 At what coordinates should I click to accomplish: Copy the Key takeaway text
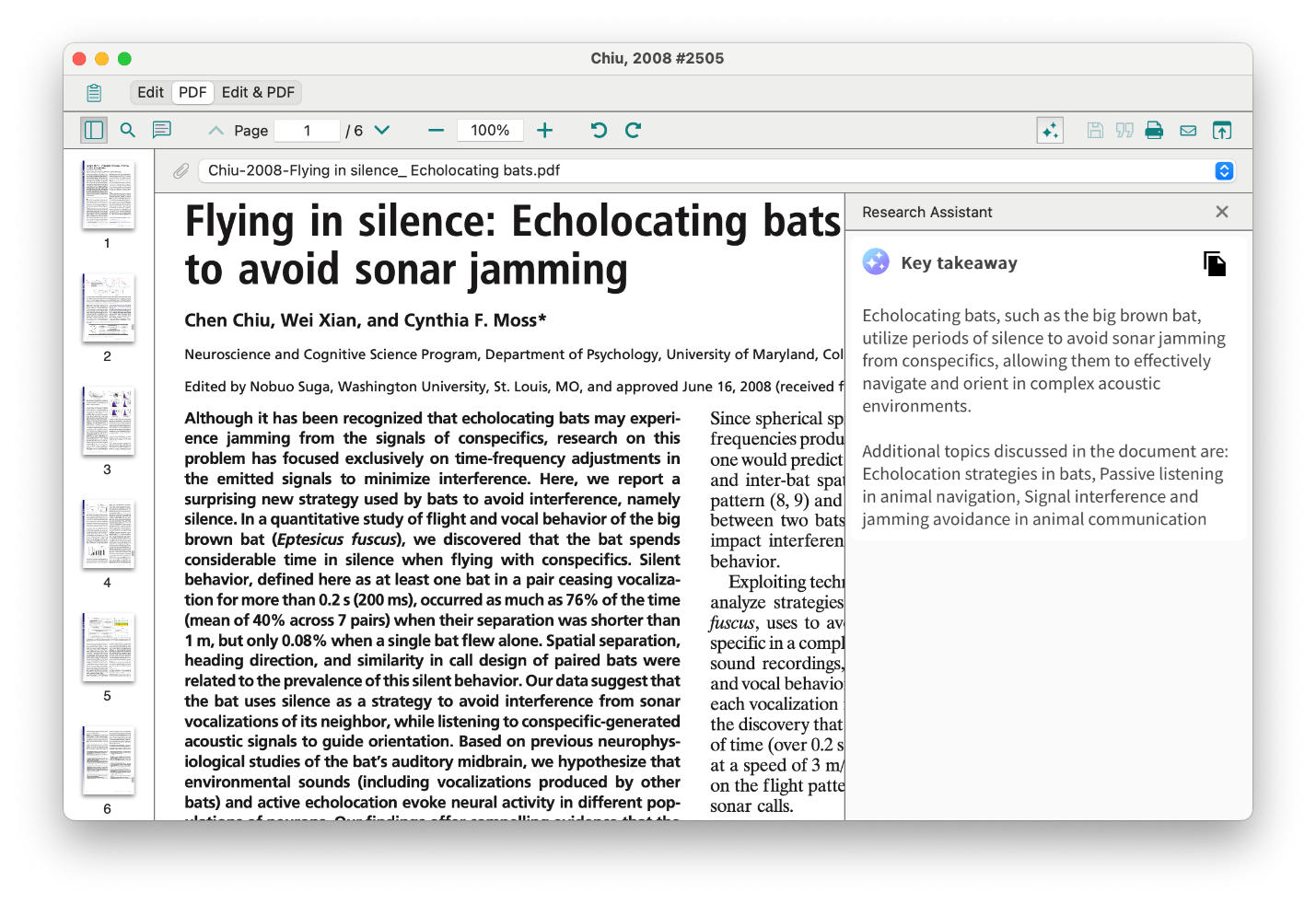pyautogui.click(x=1215, y=263)
